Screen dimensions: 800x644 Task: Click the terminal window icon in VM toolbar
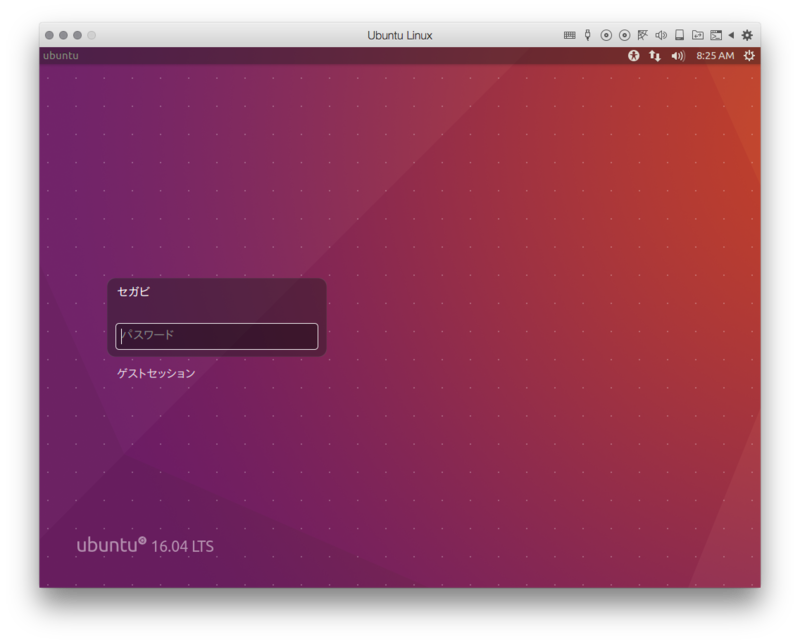tap(716, 35)
